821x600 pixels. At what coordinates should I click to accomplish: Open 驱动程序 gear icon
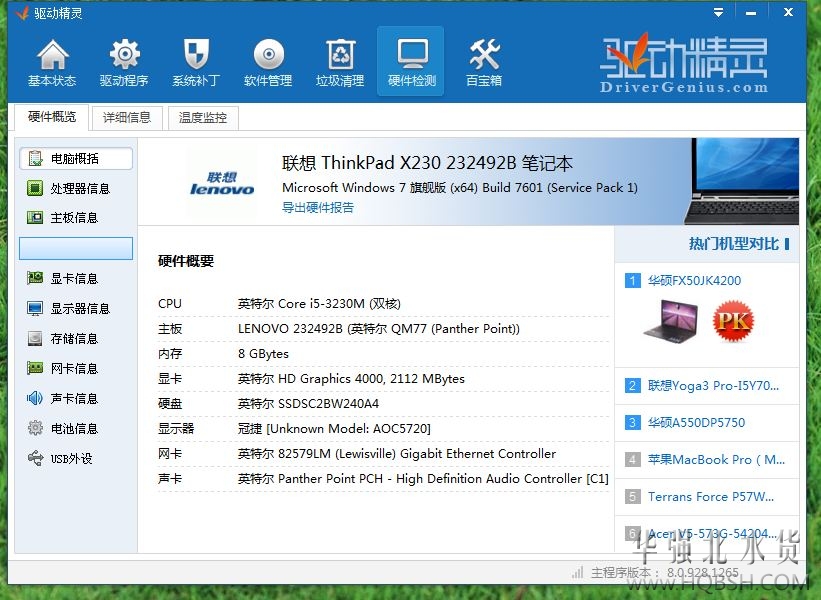coord(124,63)
